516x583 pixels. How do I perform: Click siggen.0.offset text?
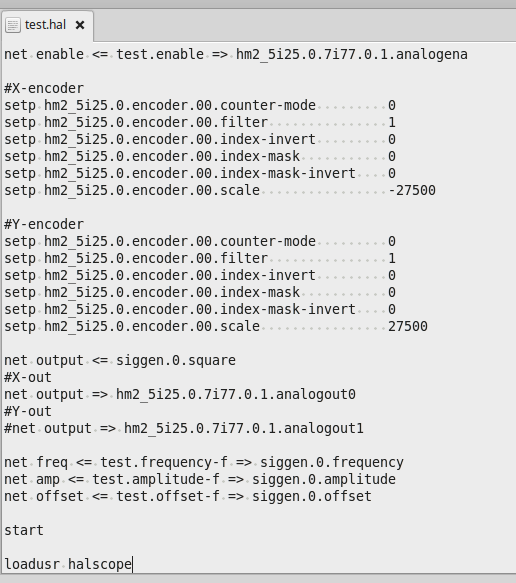click(x=312, y=497)
